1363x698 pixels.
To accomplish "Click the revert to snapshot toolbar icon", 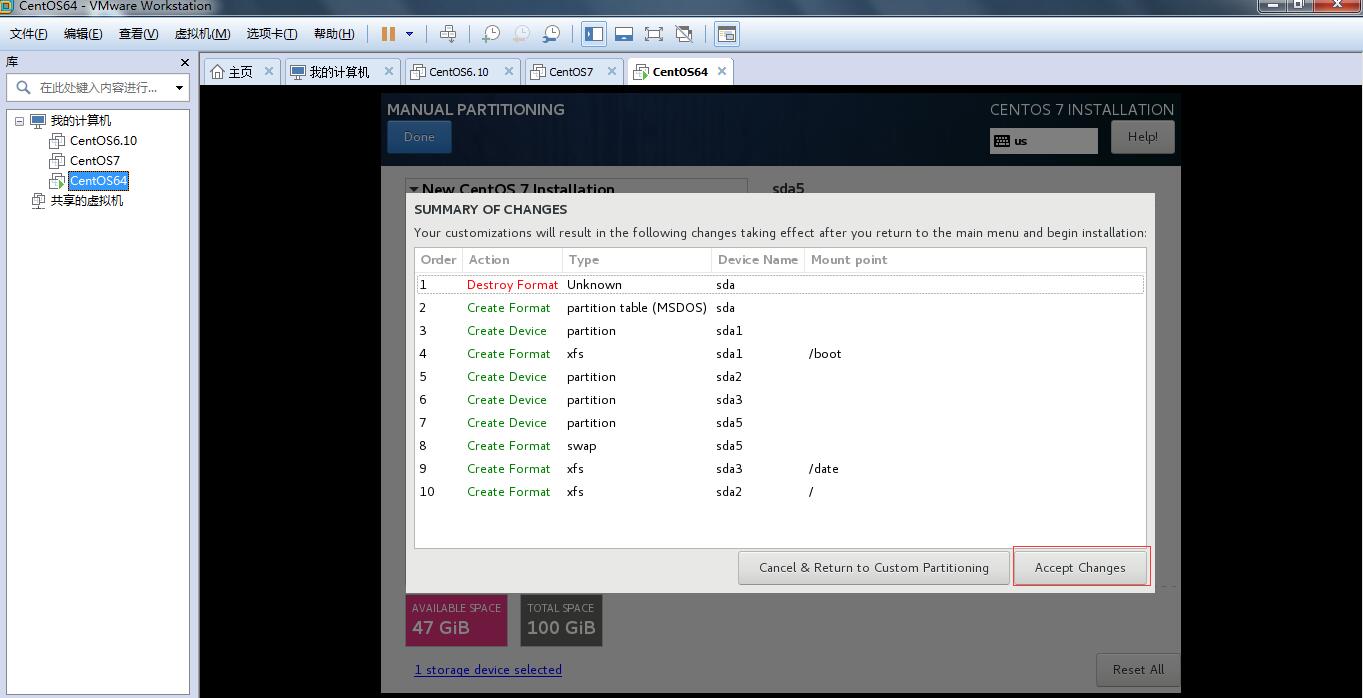I will coord(521,34).
